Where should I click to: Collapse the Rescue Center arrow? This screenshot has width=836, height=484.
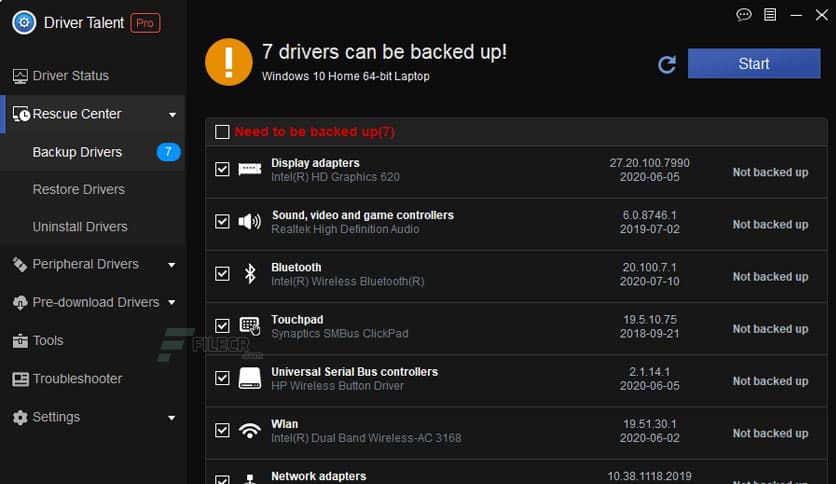(x=172, y=115)
